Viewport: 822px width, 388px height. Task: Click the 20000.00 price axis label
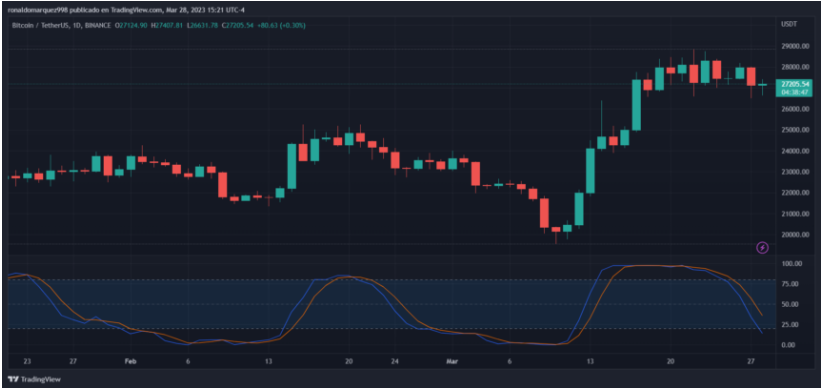coord(795,235)
